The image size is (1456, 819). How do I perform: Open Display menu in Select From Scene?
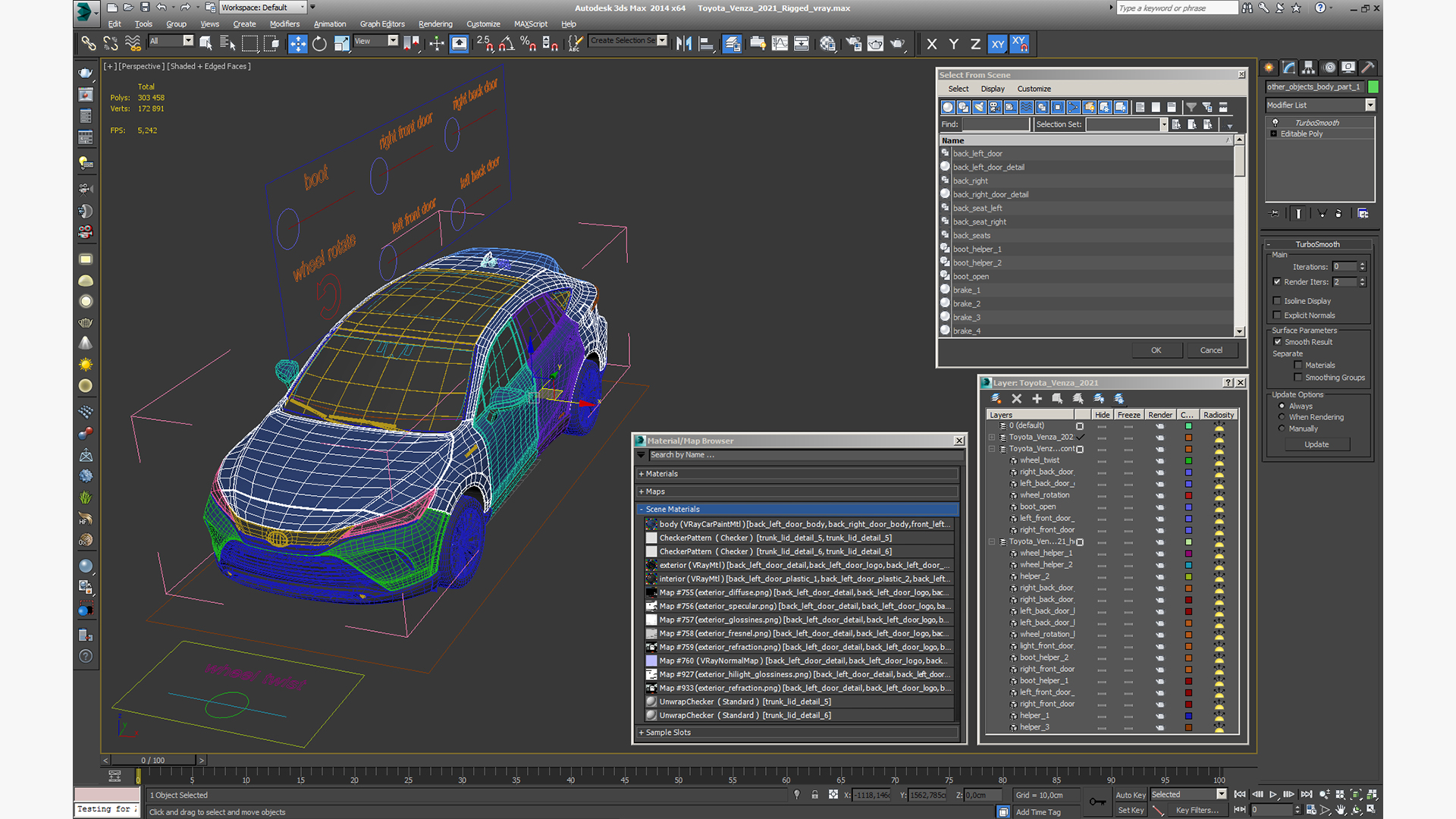[993, 89]
